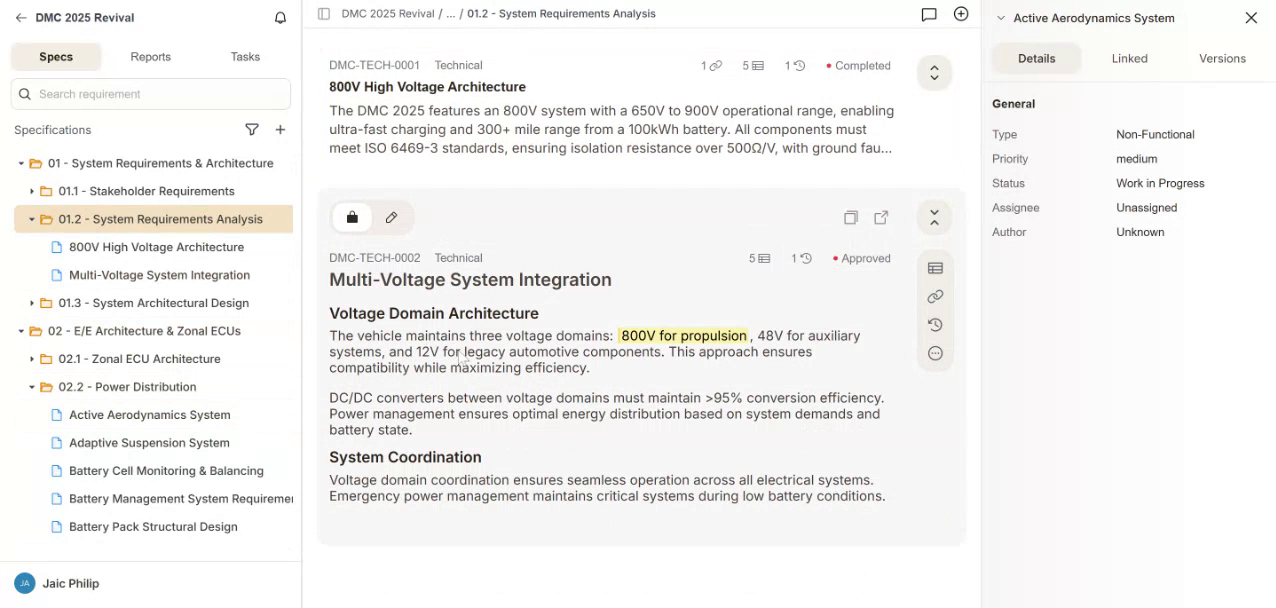This screenshot has height=608, width=1276.
Task: Switch to the Reports tab
Action: (150, 57)
